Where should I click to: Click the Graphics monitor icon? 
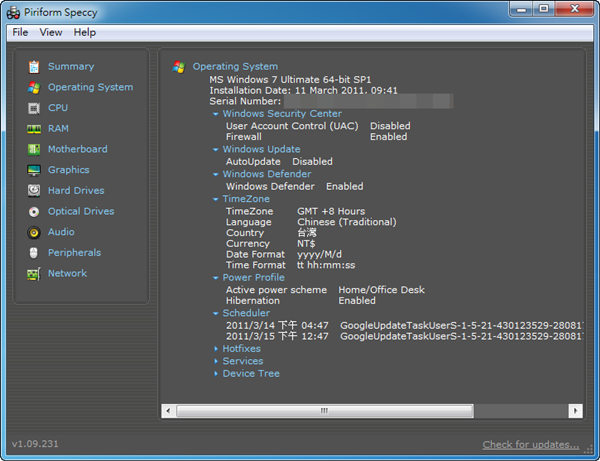click(34, 170)
